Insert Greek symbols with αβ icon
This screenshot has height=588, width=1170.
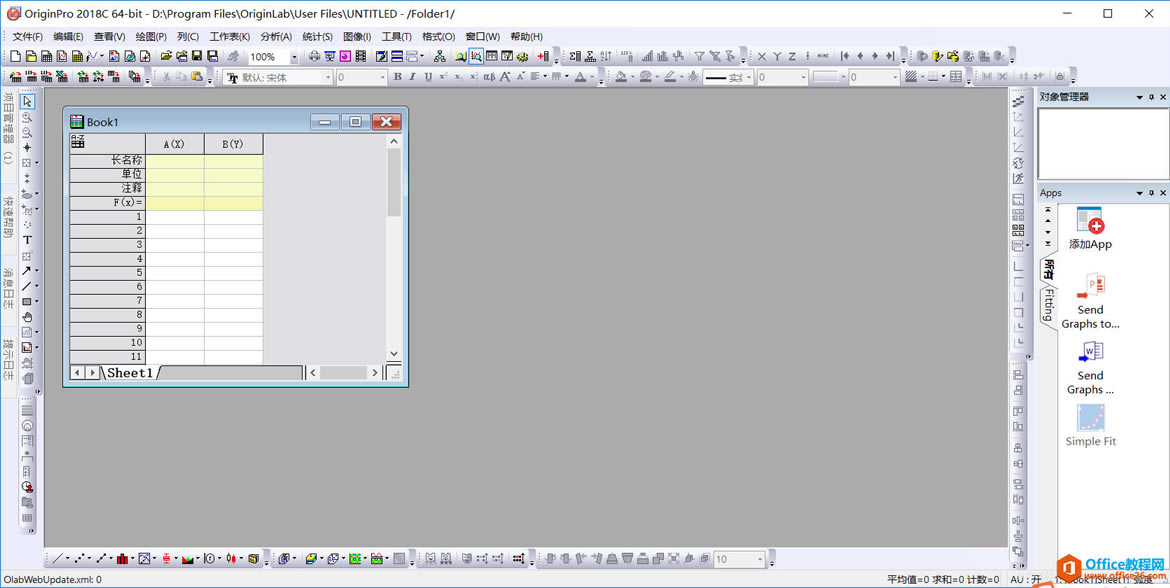tap(489, 76)
